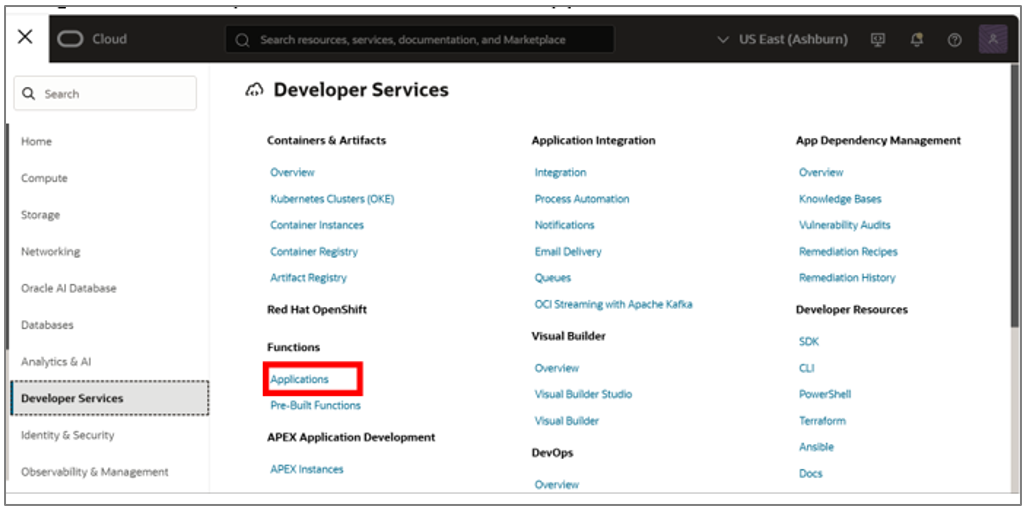
Task: Open Overview under App Dependency Management
Action: [821, 172]
